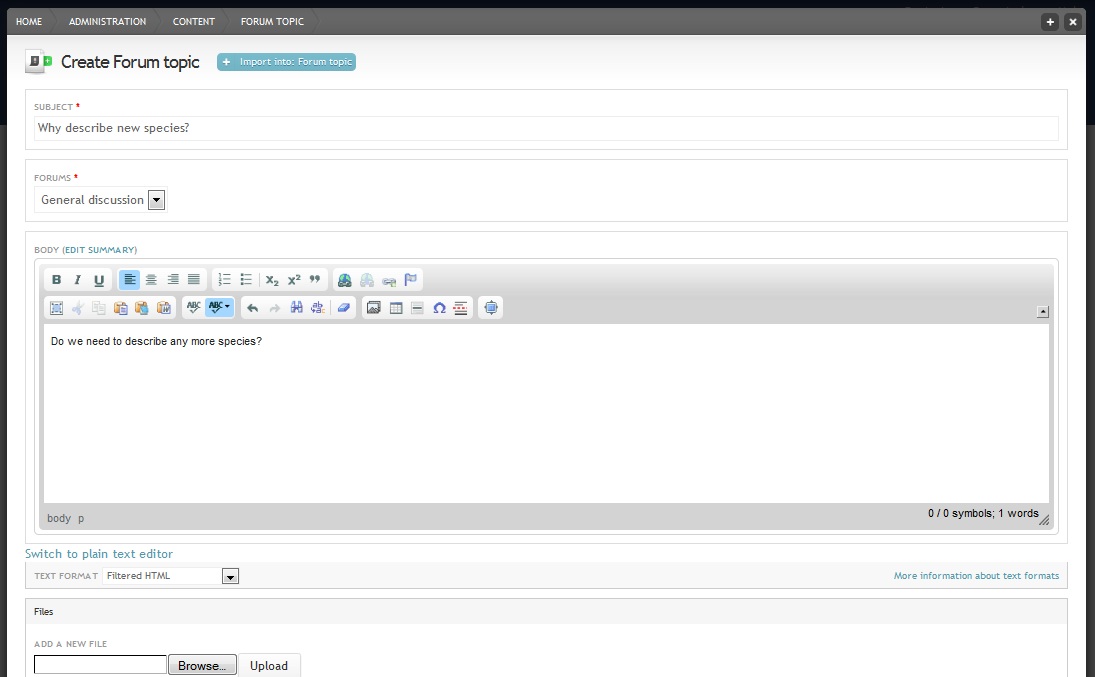Insert a block quote
1095x677 pixels.
(315, 279)
